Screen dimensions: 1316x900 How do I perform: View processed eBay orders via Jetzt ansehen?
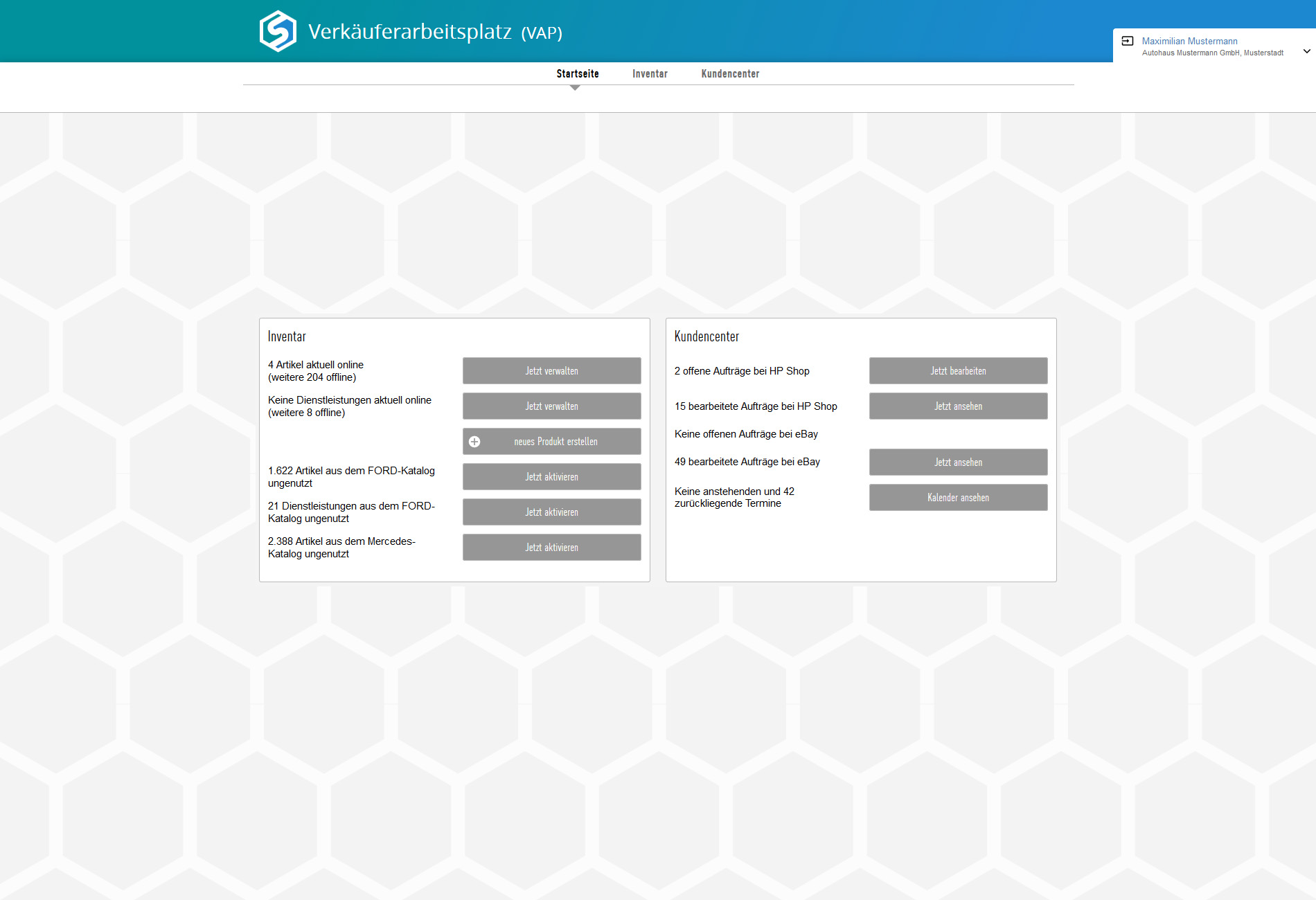[958, 462]
